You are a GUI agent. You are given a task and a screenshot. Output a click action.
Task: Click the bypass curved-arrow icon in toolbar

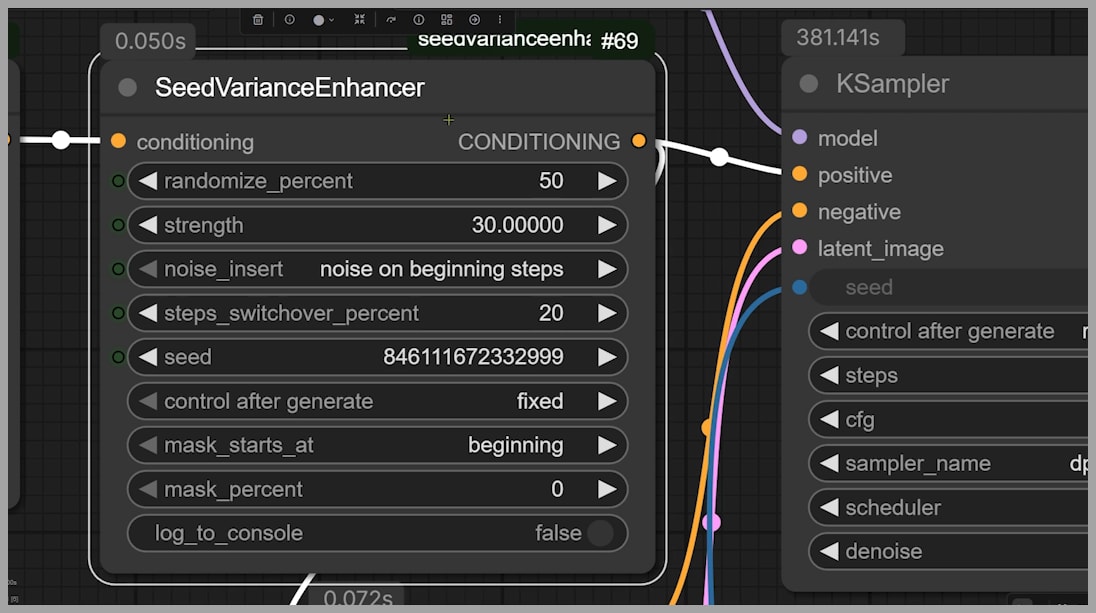tap(390, 19)
